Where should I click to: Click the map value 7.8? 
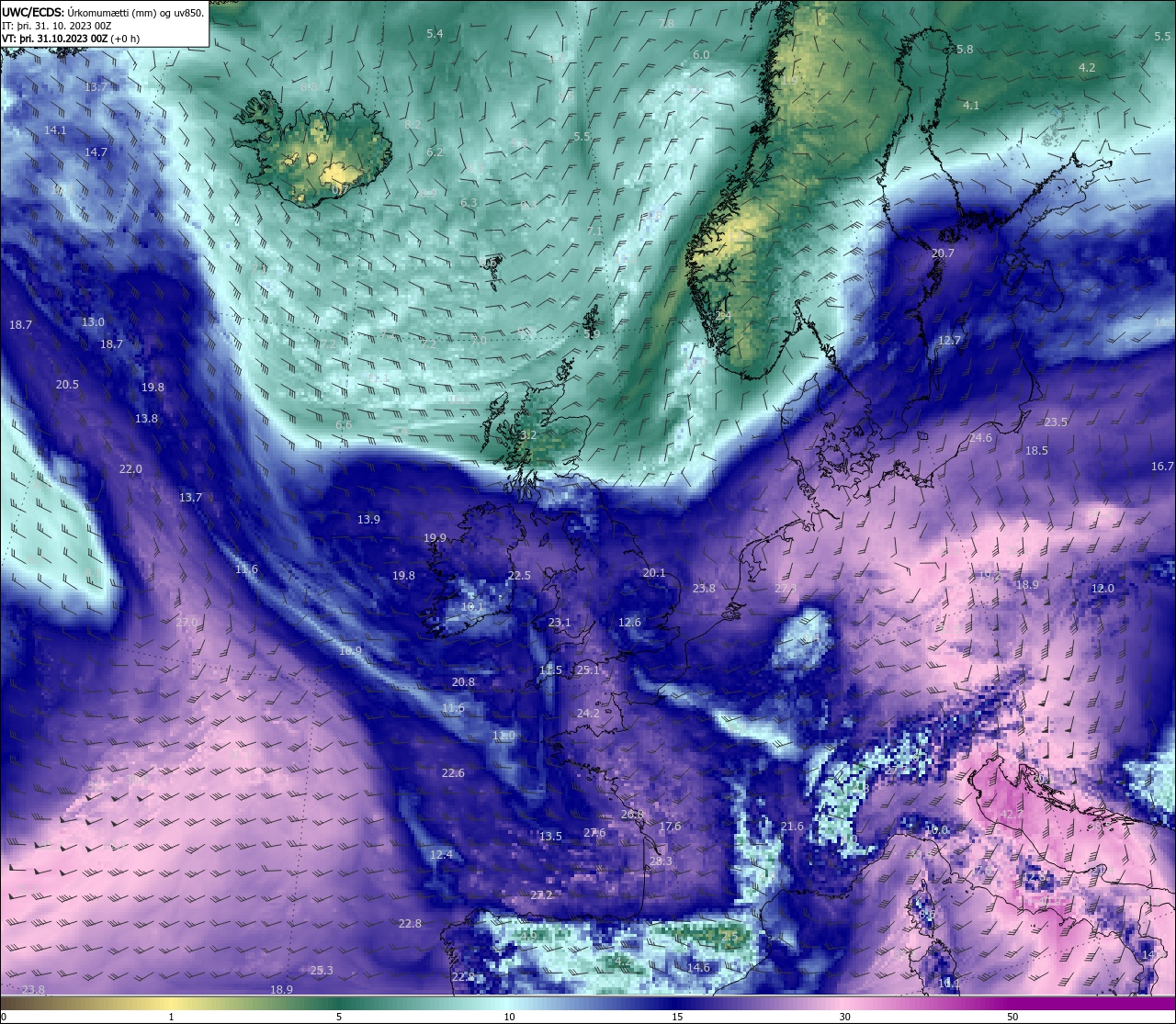point(666,23)
